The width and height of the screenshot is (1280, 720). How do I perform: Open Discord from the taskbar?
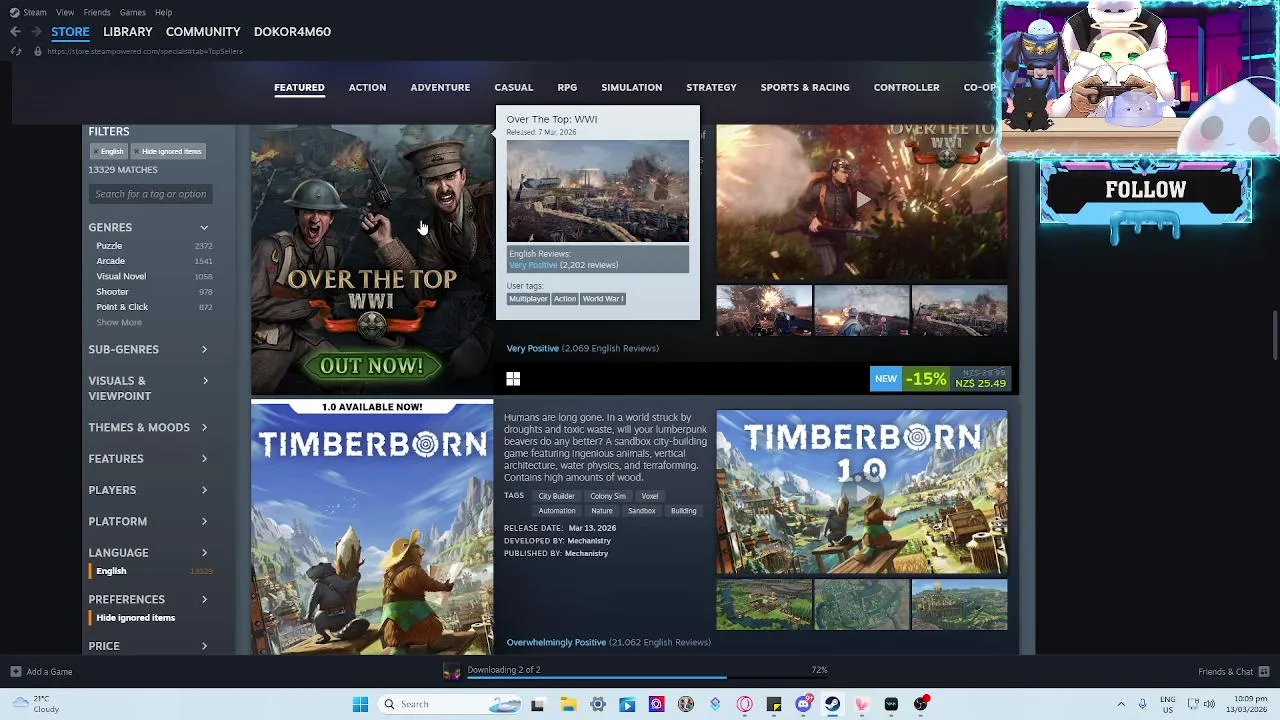point(803,704)
